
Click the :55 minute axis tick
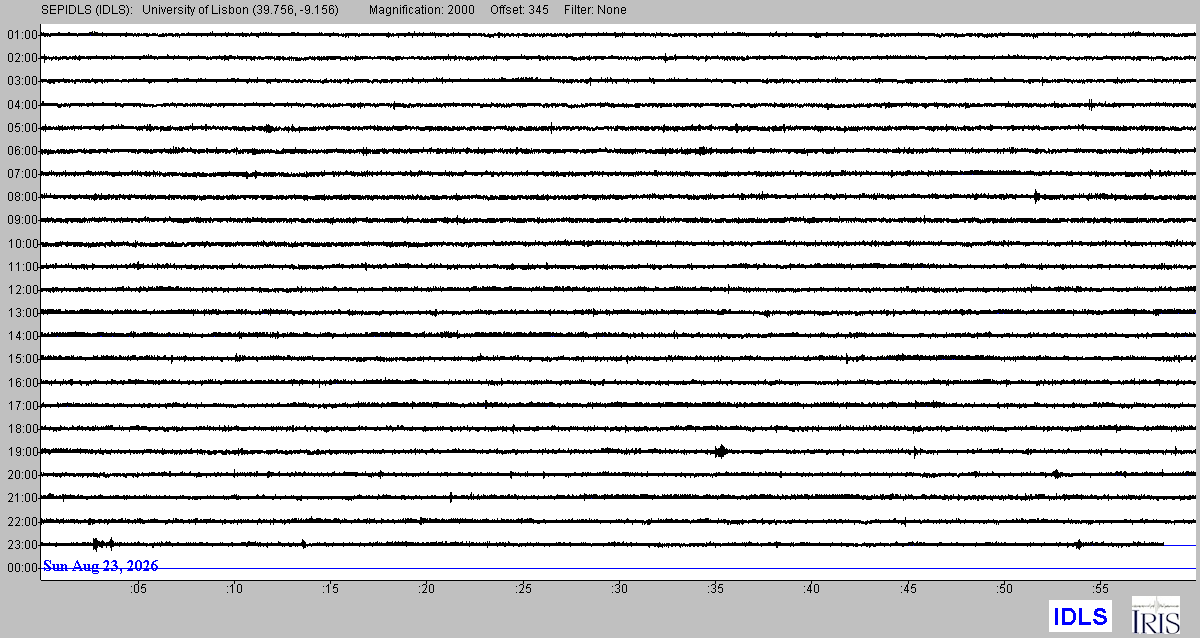pos(1100,589)
